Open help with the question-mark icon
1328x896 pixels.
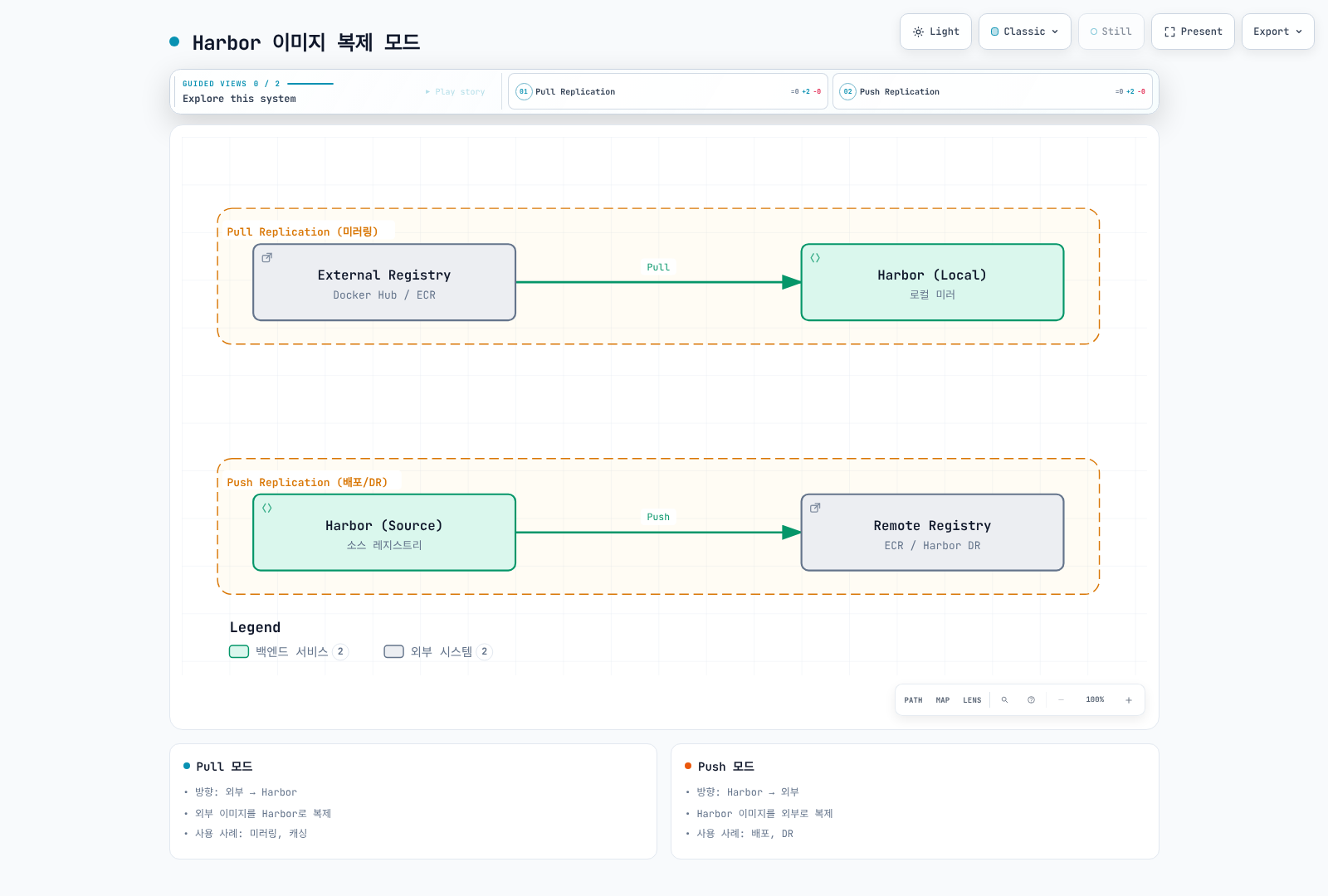(x=1031, y=700)
